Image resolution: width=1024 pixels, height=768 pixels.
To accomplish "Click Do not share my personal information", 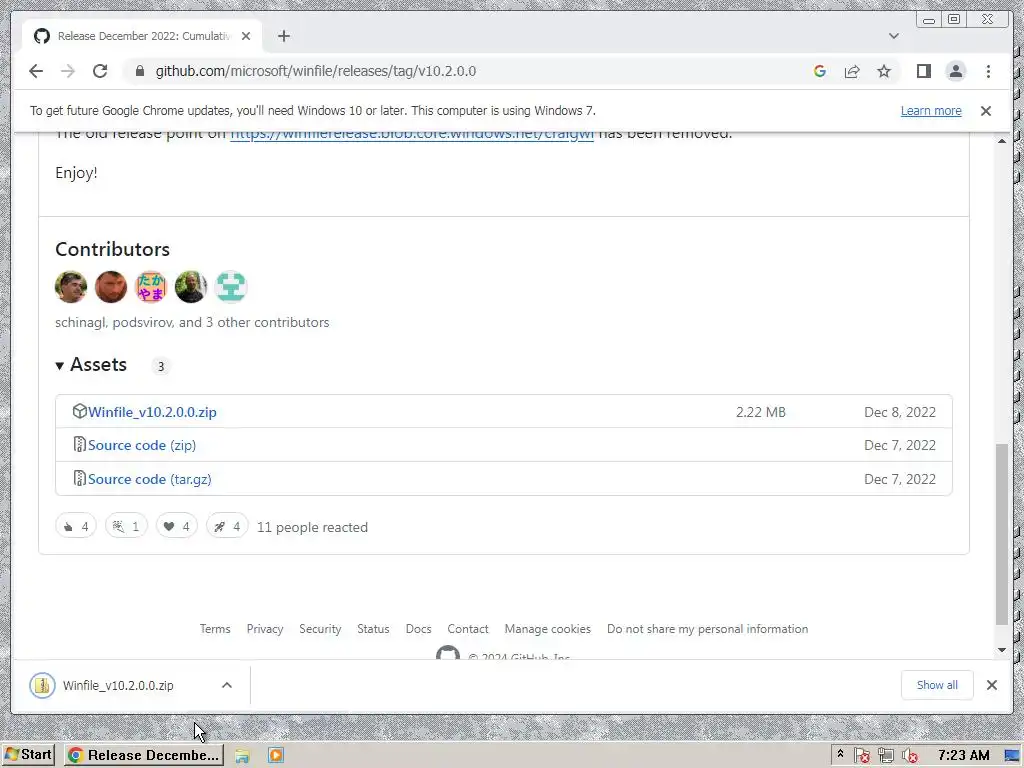I will coord(707,629).
